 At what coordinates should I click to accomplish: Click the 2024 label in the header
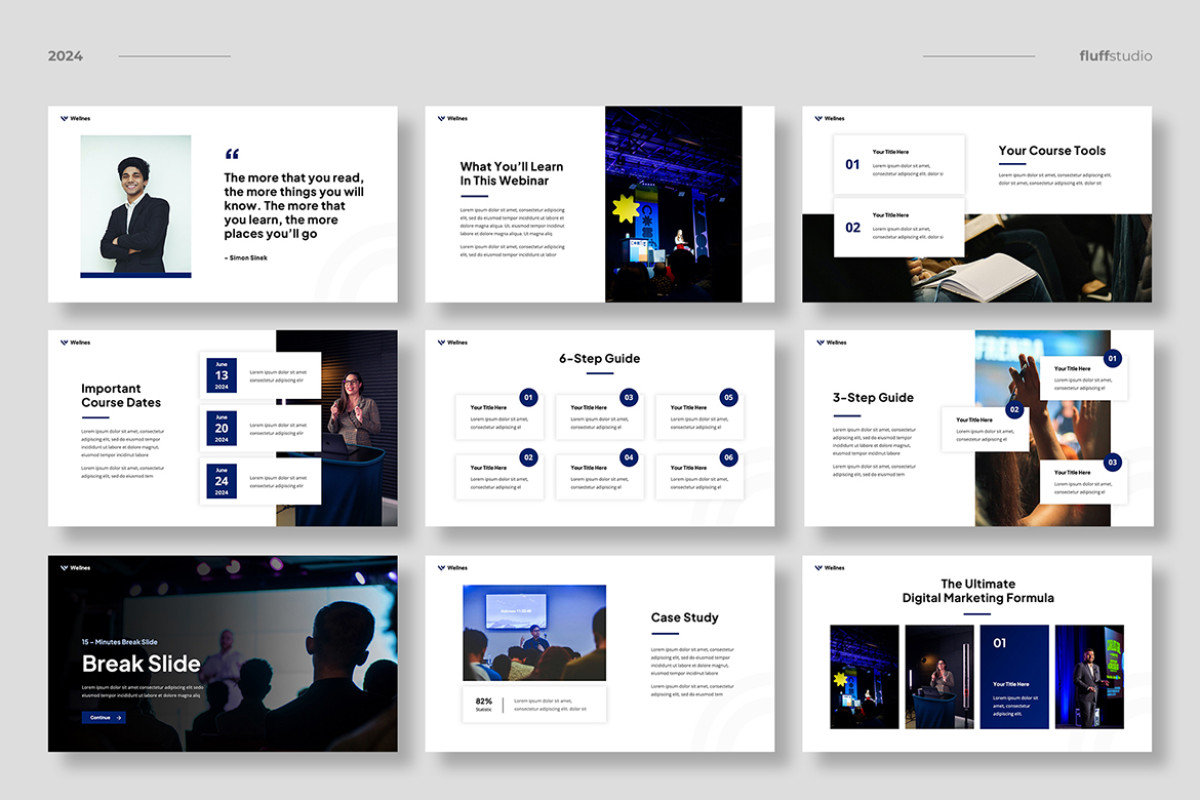pos(66,56)
